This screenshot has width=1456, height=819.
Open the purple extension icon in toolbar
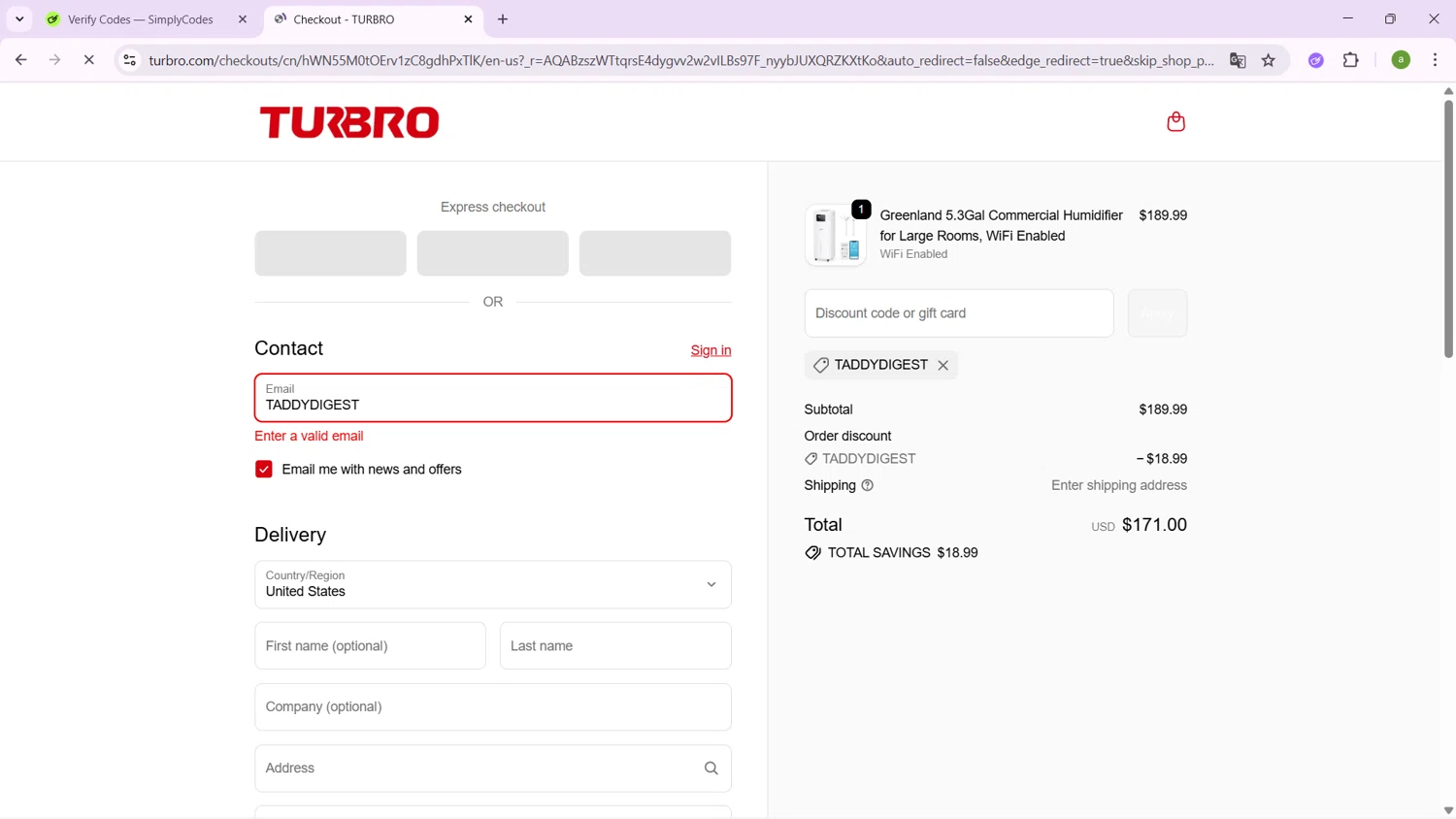pyautogui.click(x=1316, y=60)
